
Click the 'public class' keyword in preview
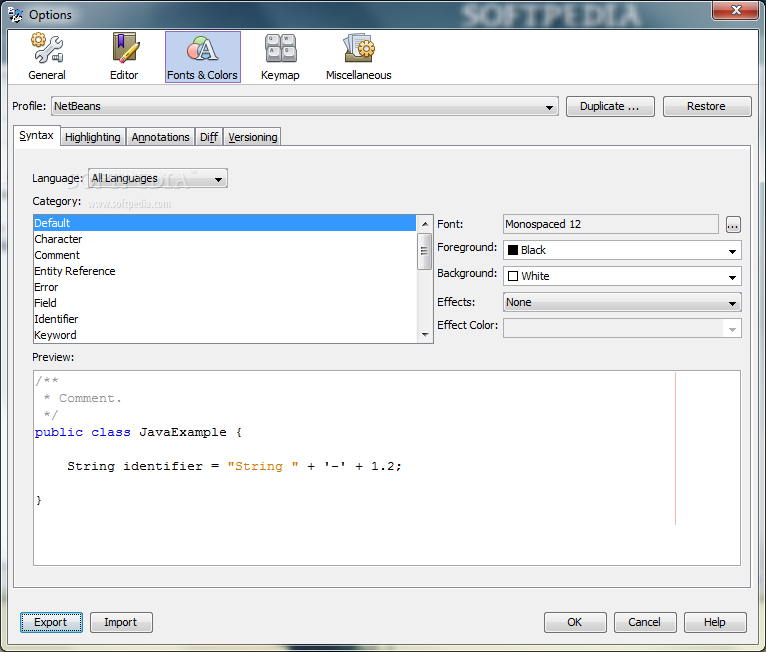(x=83, y=433)
